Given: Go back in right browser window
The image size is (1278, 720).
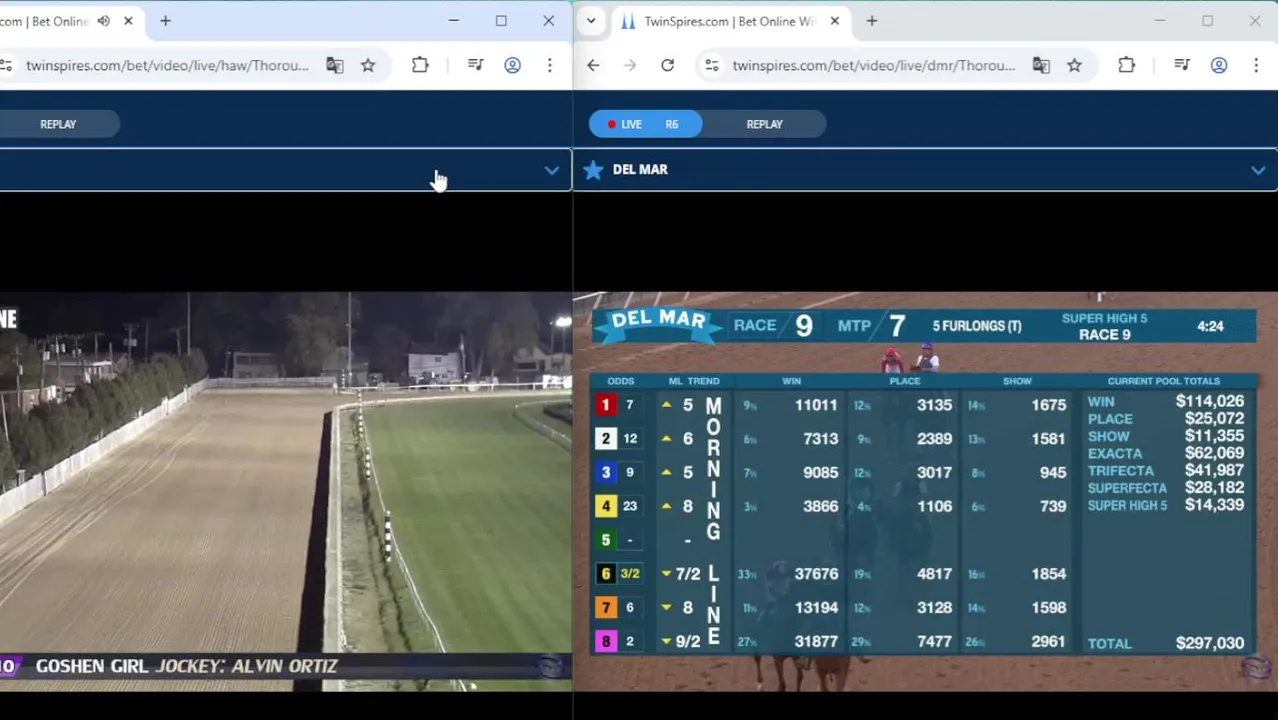Looking at the screenshot, I should [593, 65].
